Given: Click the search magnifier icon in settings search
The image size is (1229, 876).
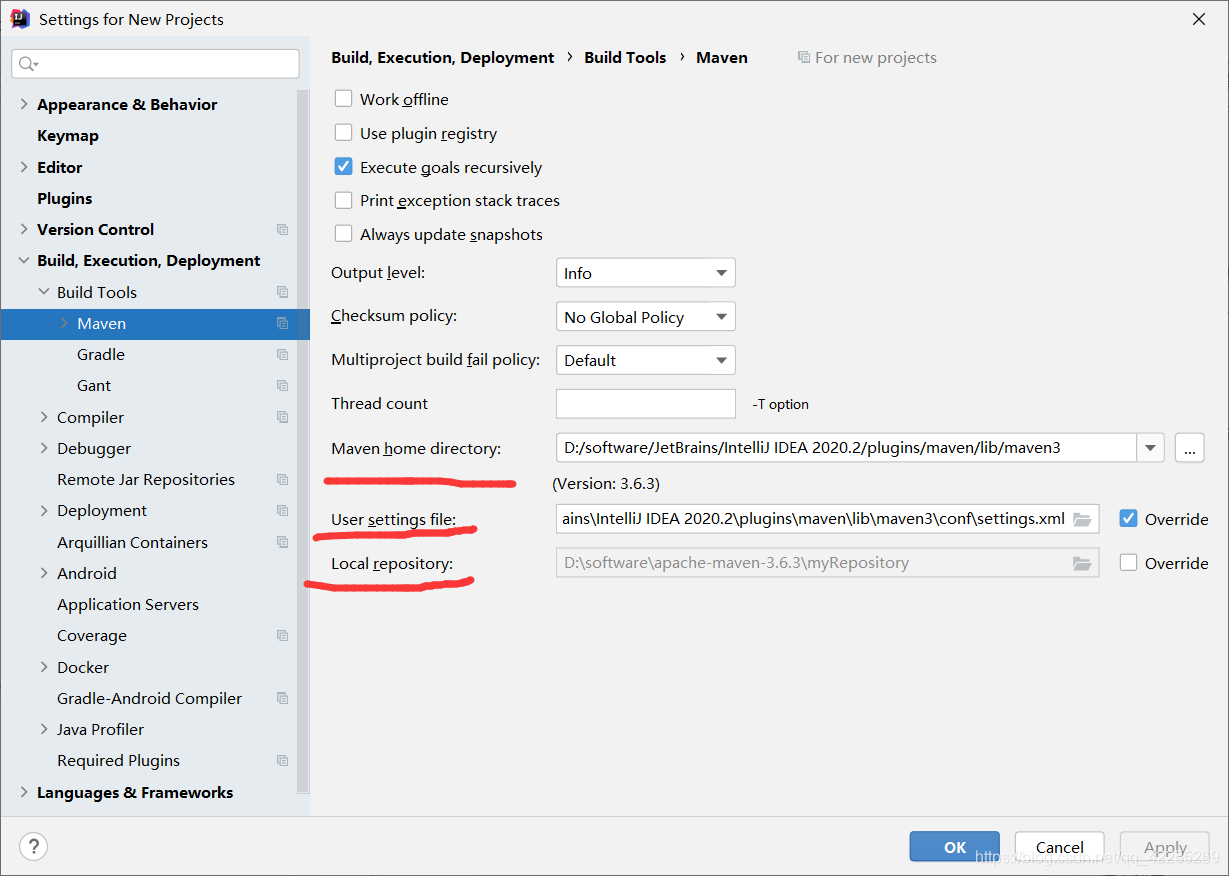Looking at the screenshot, I should pyautogui.click(x=27, y=64).
